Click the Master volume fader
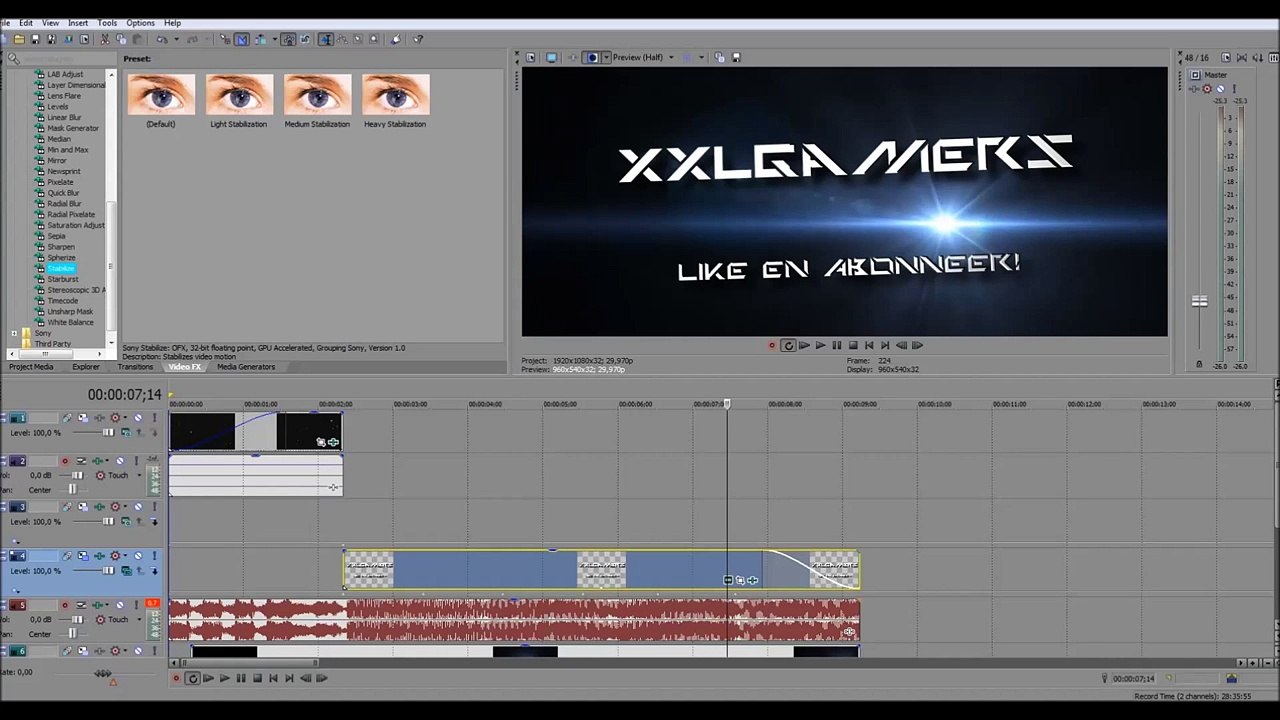1280x720 pixels. coord(1199,301)
